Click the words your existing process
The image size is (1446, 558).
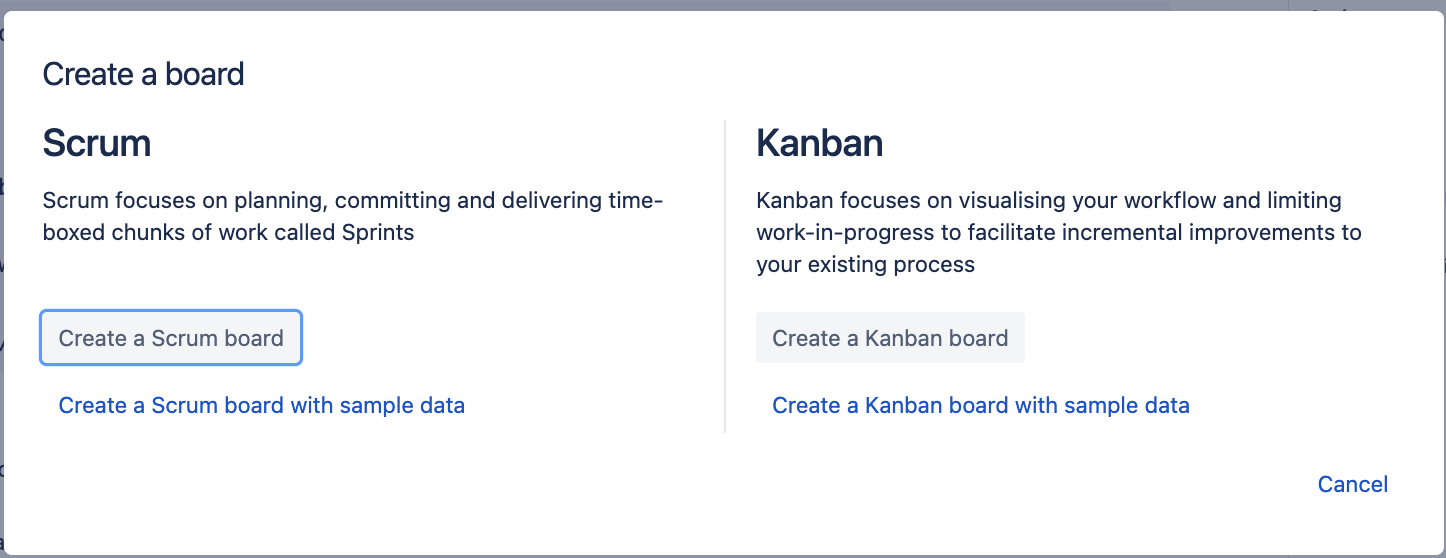865,264
